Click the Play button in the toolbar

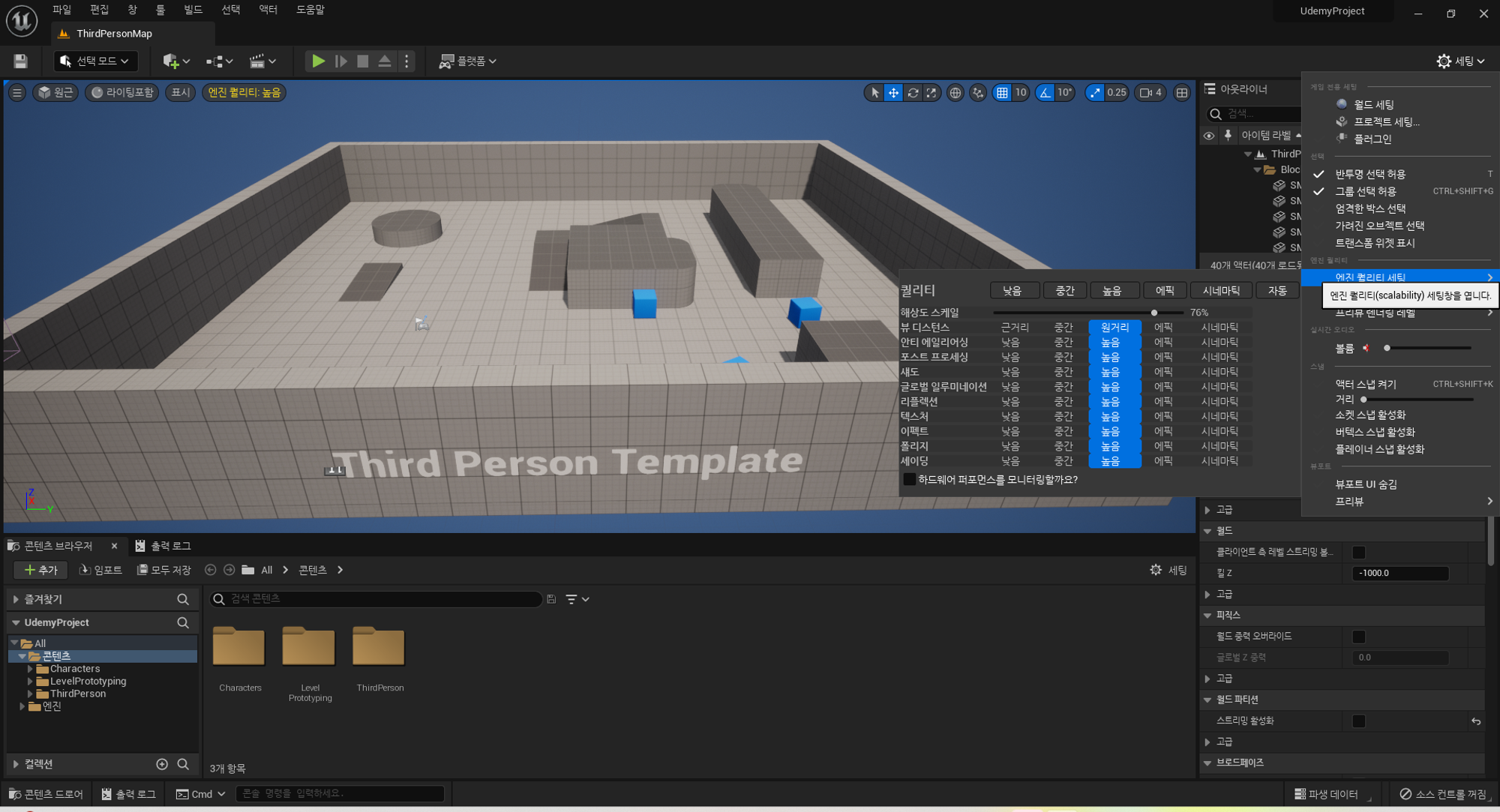click(318, 61)
